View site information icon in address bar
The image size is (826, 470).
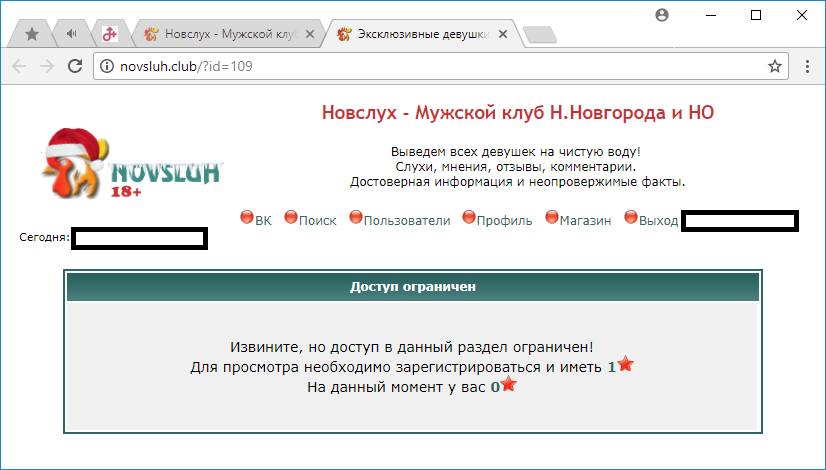point(106,66)
